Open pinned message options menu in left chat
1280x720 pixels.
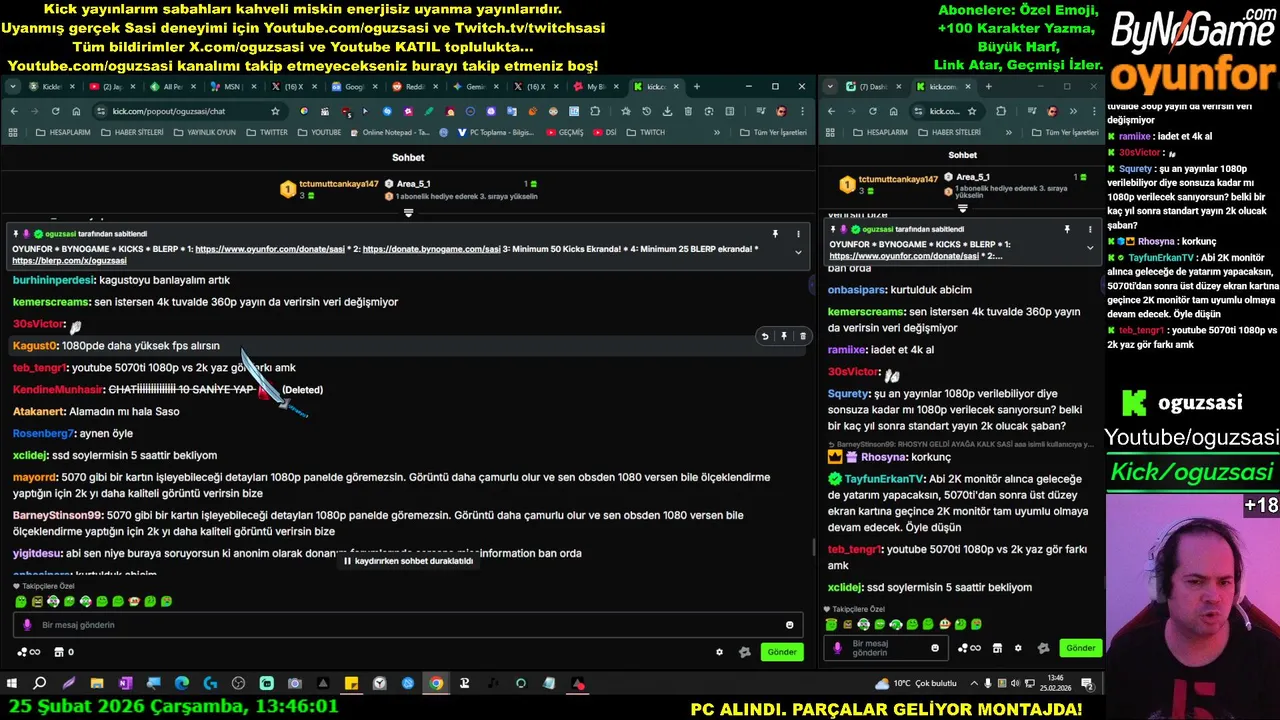click(x=798, y=234)
